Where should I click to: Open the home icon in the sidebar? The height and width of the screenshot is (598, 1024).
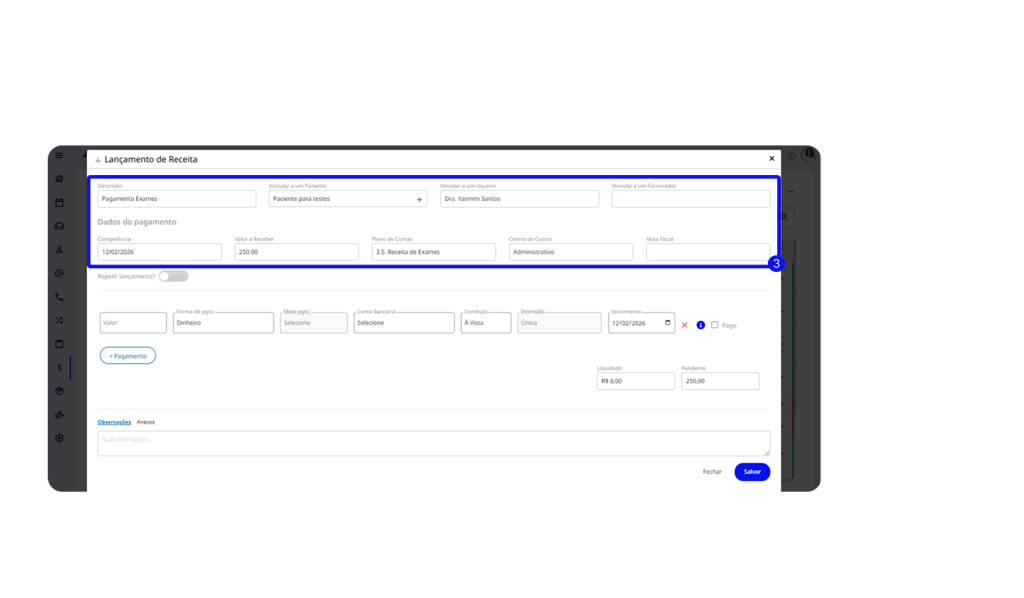59,179
